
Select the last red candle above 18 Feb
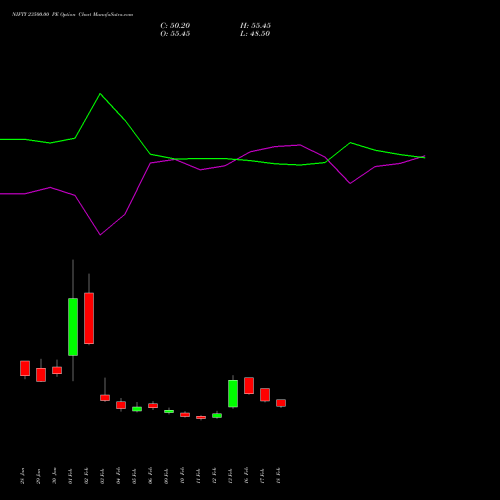tap(281, 403)
